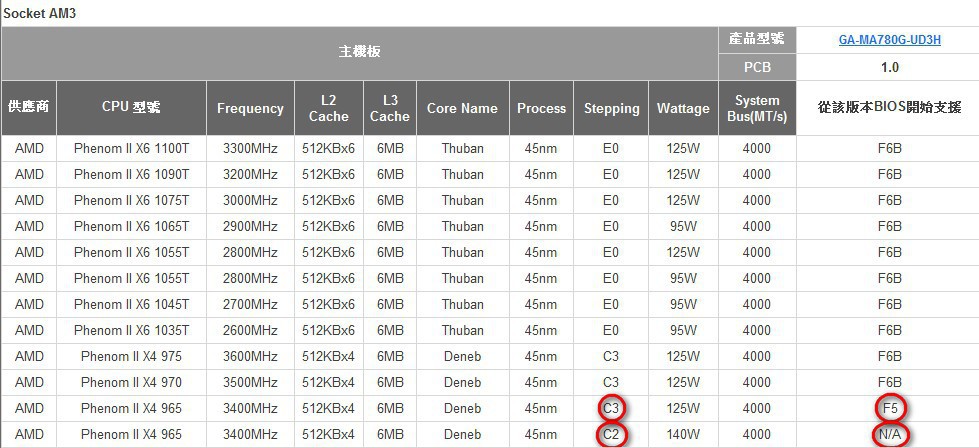Click E0 in the 1045T row
The height and width of the screenshot is (448, 979).
tap(611, 304)
